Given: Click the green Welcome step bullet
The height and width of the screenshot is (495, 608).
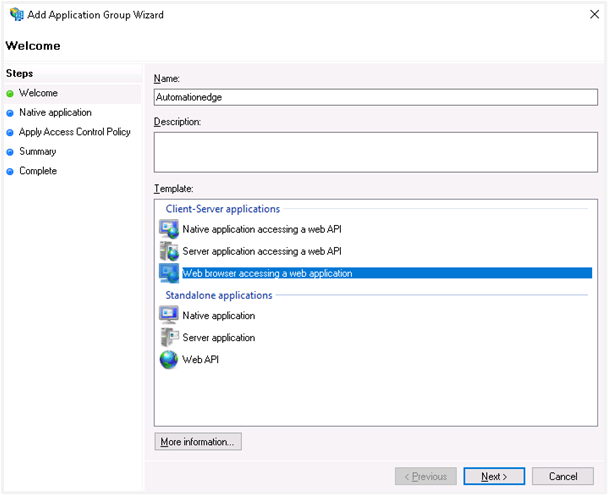Looking at the screenshot, I should (10, 94).
